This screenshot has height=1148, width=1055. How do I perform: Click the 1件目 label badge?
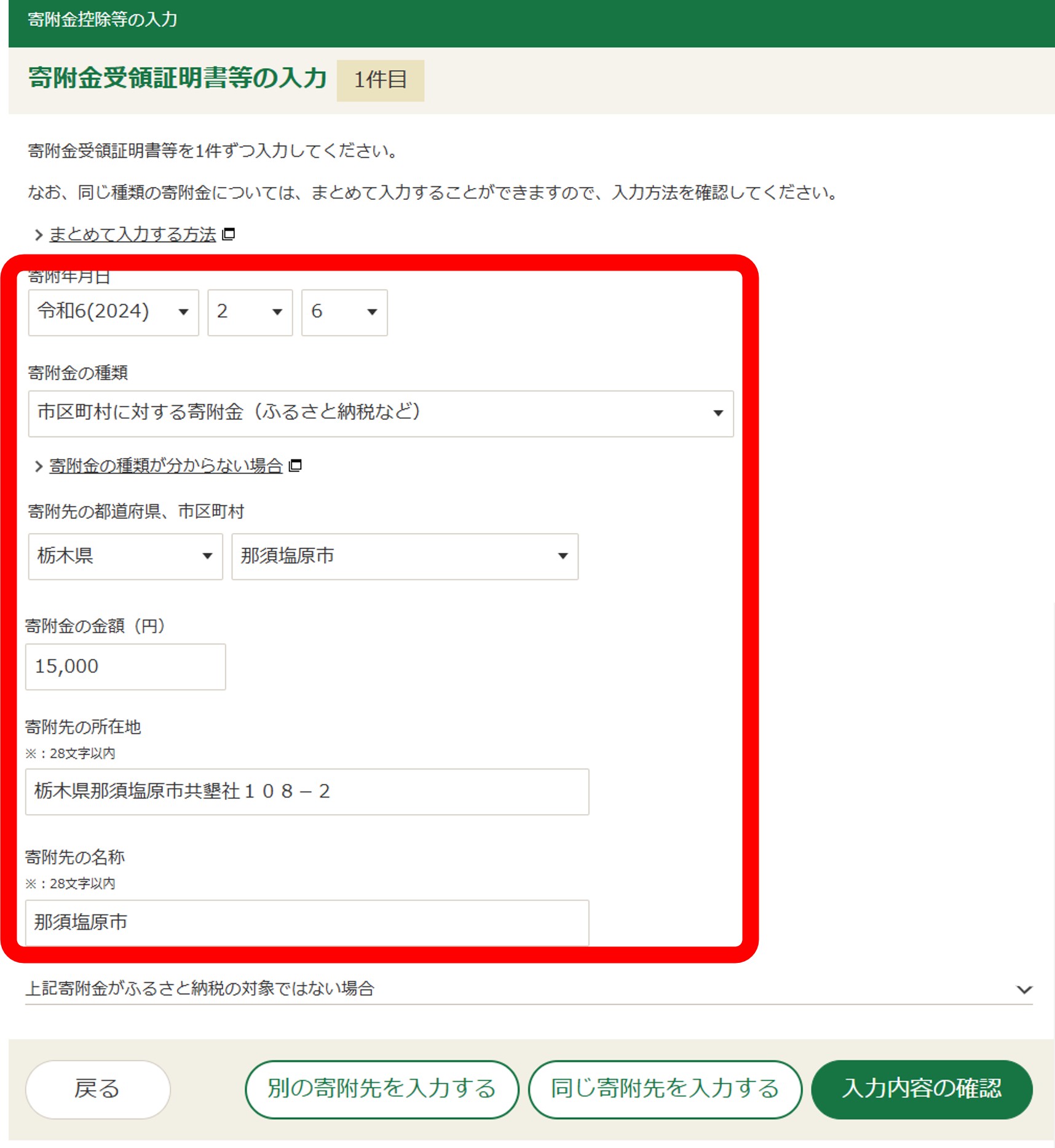click(381, 80)
